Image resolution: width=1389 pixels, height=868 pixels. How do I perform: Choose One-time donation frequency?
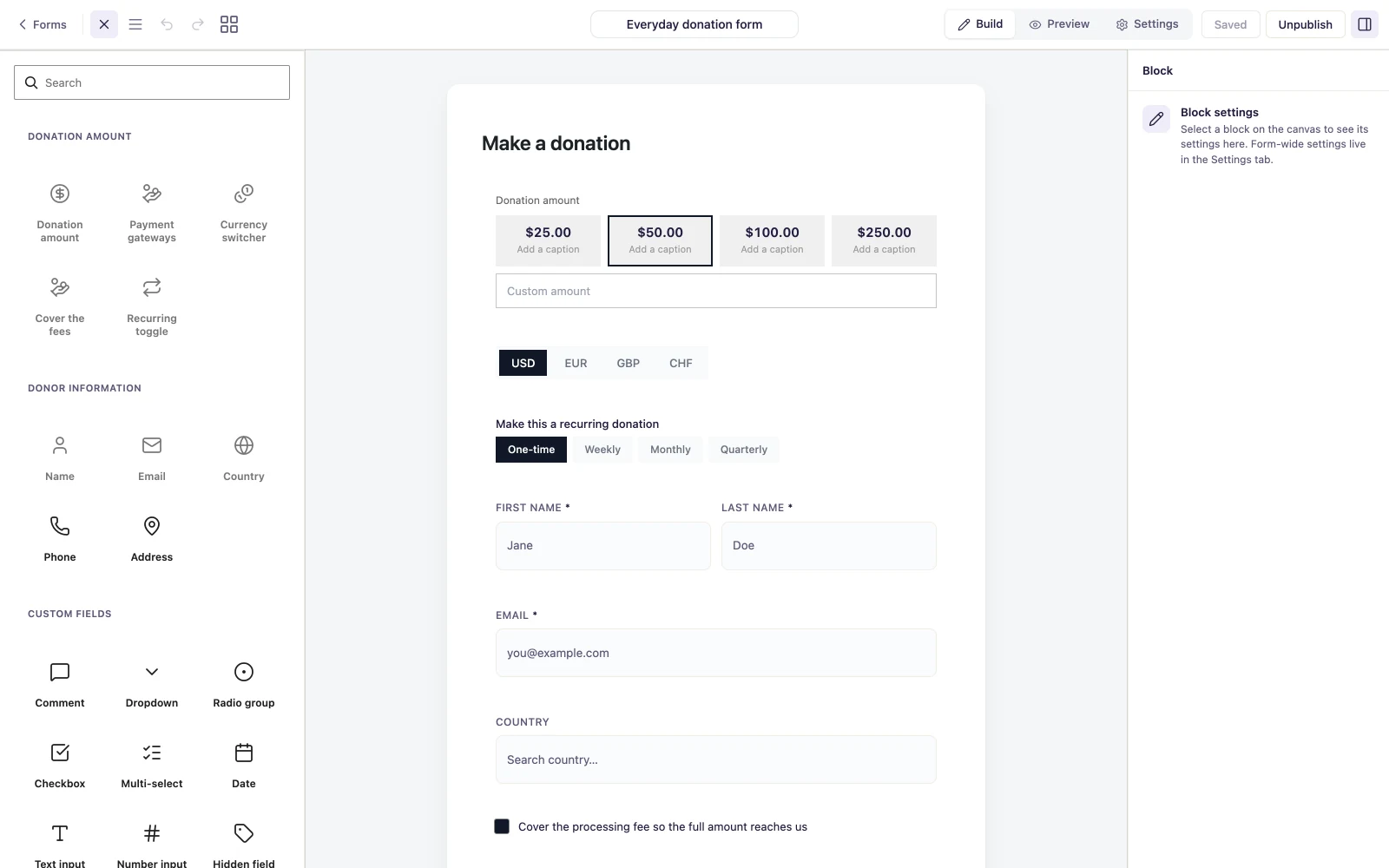pyautogui.click(x=531, y=450)
